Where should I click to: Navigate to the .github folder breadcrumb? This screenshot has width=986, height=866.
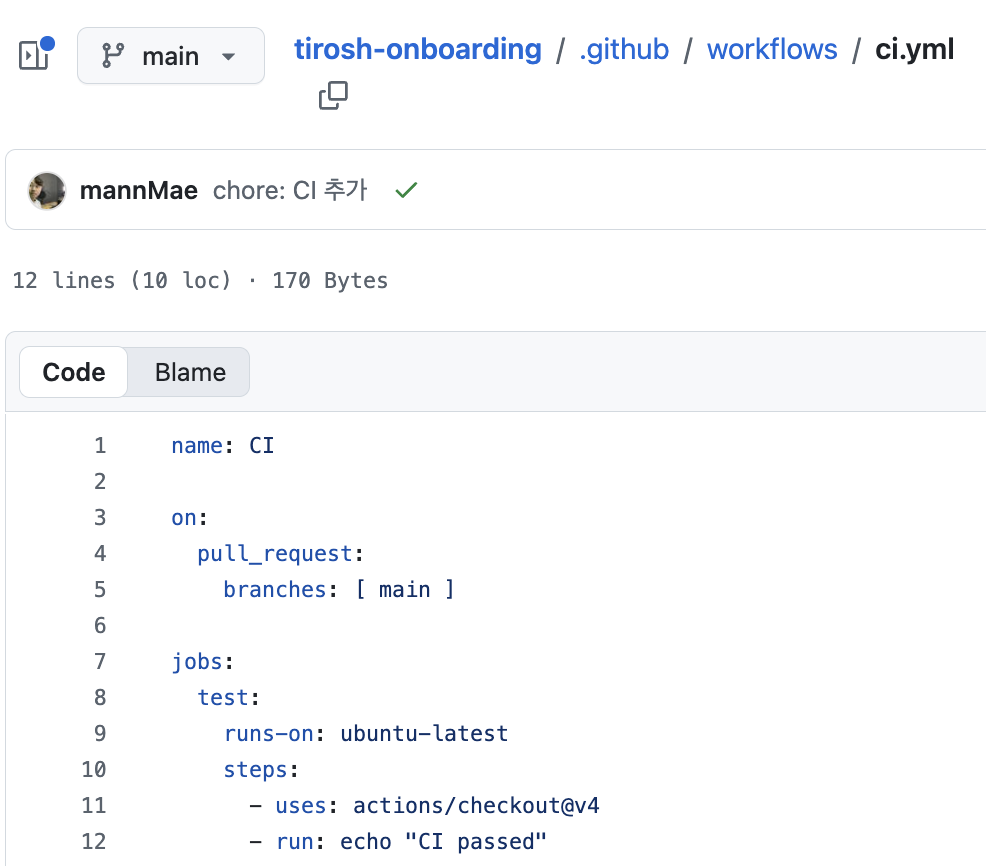(624, 49)
